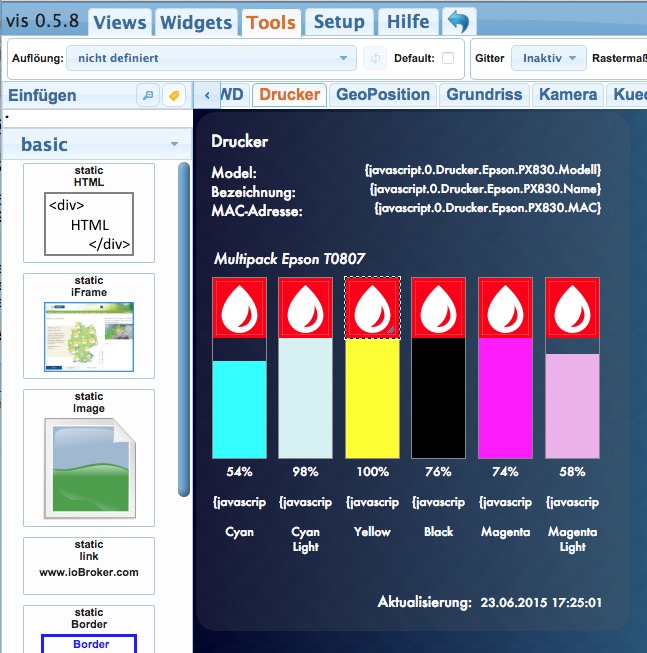Expand the basic widget set dropdown

point(97,144)
